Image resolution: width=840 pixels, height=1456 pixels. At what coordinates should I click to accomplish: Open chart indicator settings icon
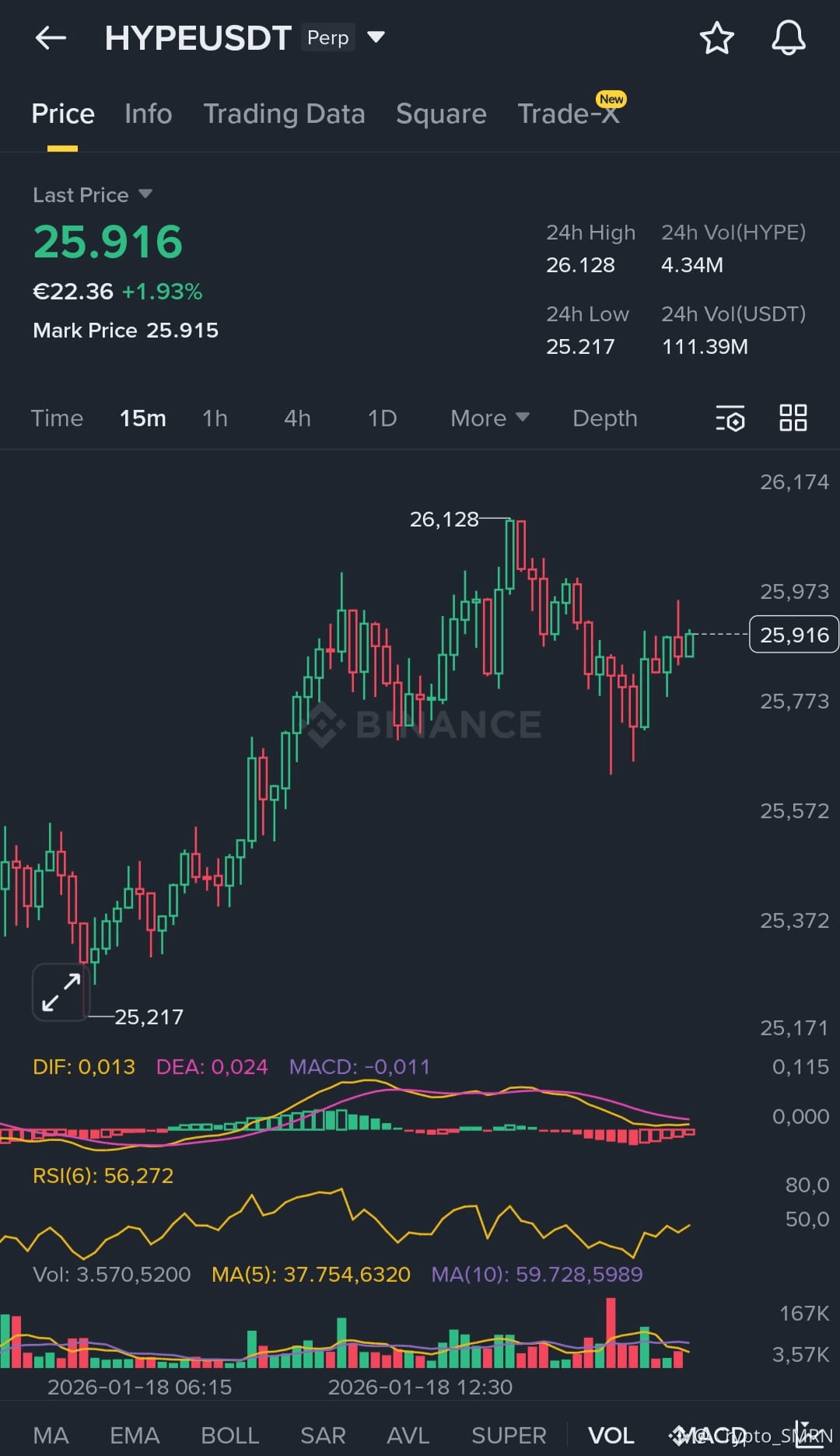[x=730, y=418]
